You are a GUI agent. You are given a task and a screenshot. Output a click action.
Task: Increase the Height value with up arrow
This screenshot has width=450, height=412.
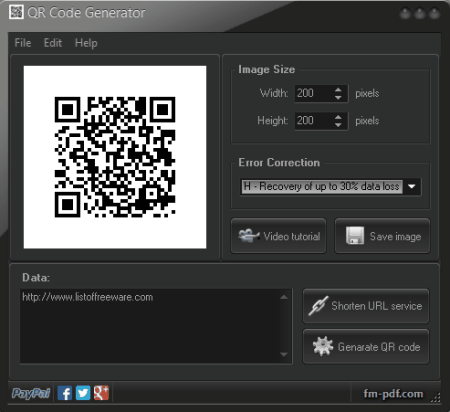tap(338, 117)
